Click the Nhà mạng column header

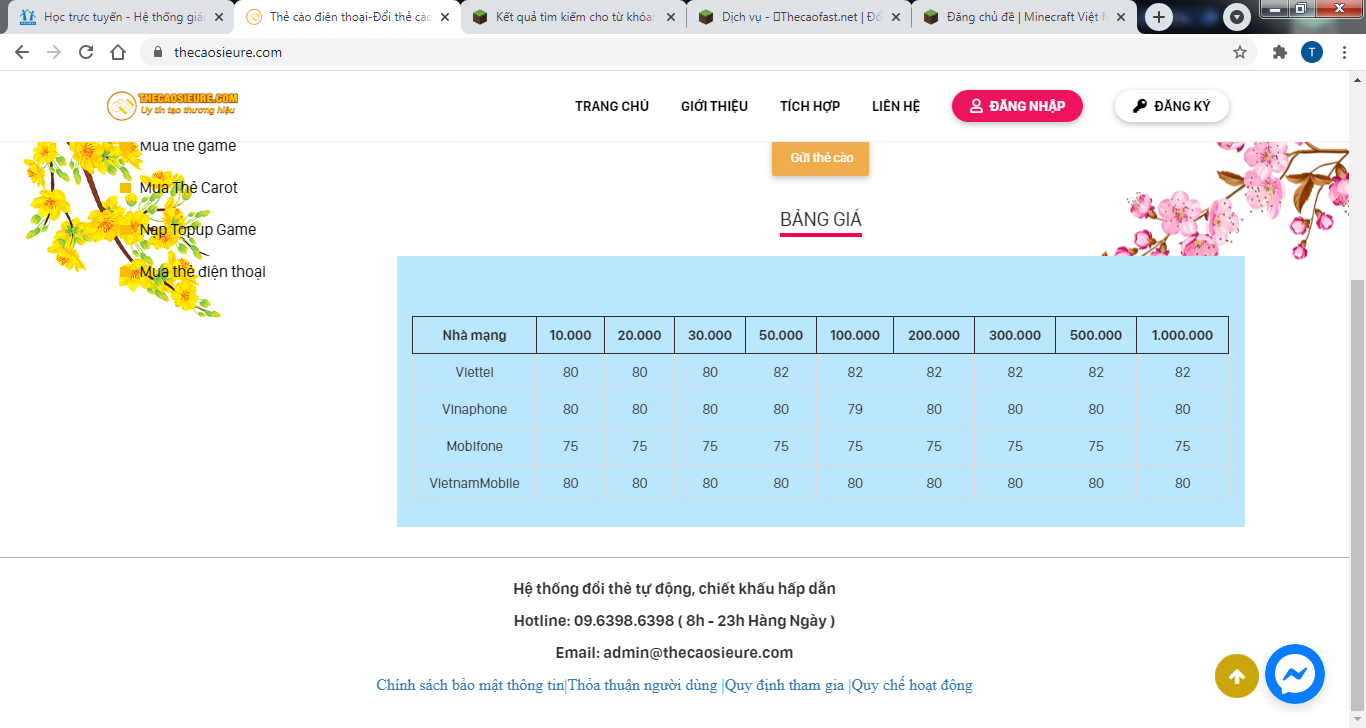(474, 335)
